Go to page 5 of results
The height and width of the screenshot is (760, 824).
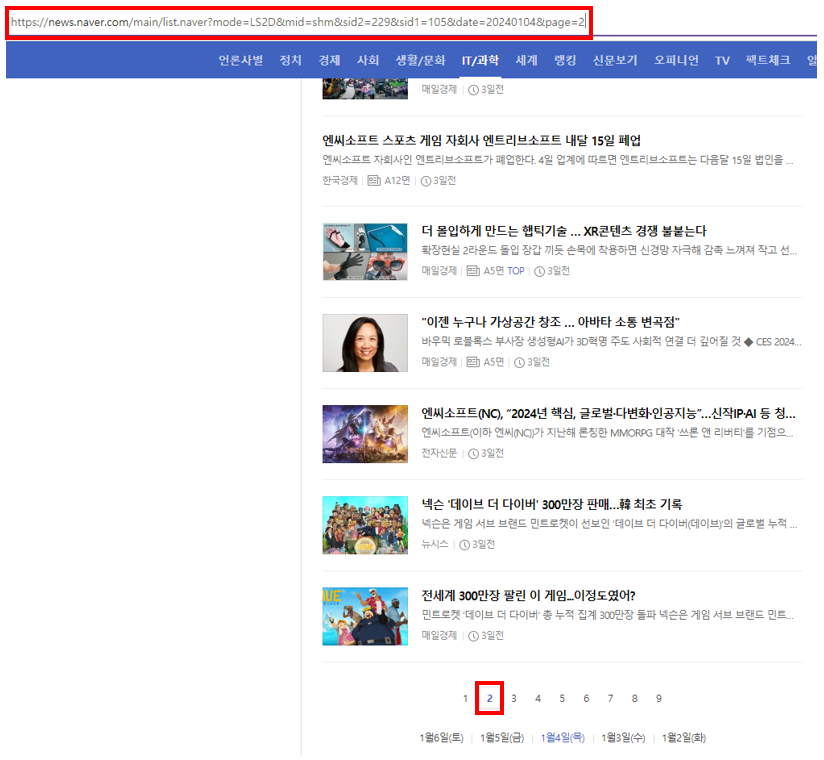point(562,699)
